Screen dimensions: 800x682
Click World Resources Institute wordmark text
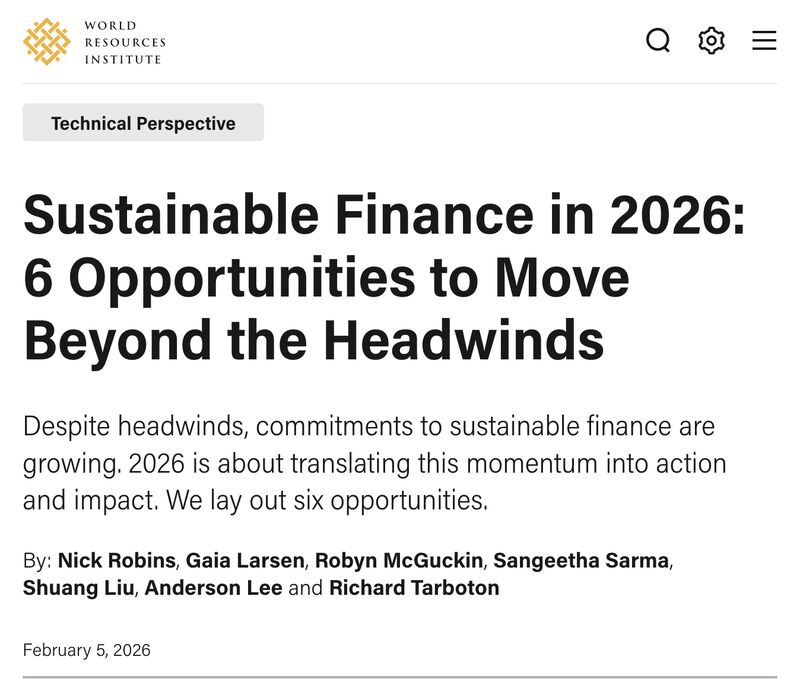(x=125, y=42)
